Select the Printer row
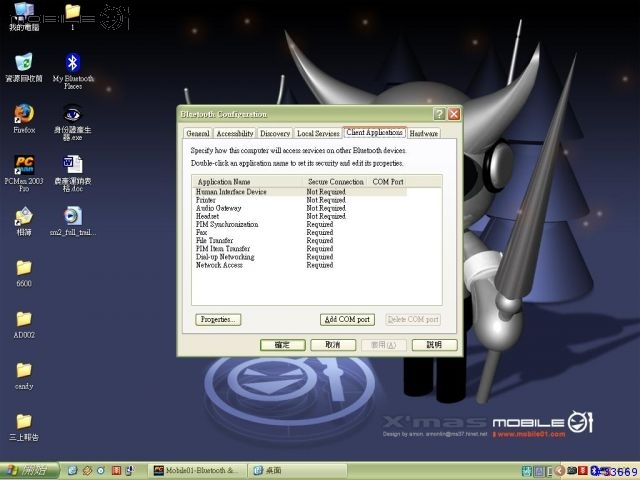Viewport: 640px width, 480px height. [x=300, y=200]
